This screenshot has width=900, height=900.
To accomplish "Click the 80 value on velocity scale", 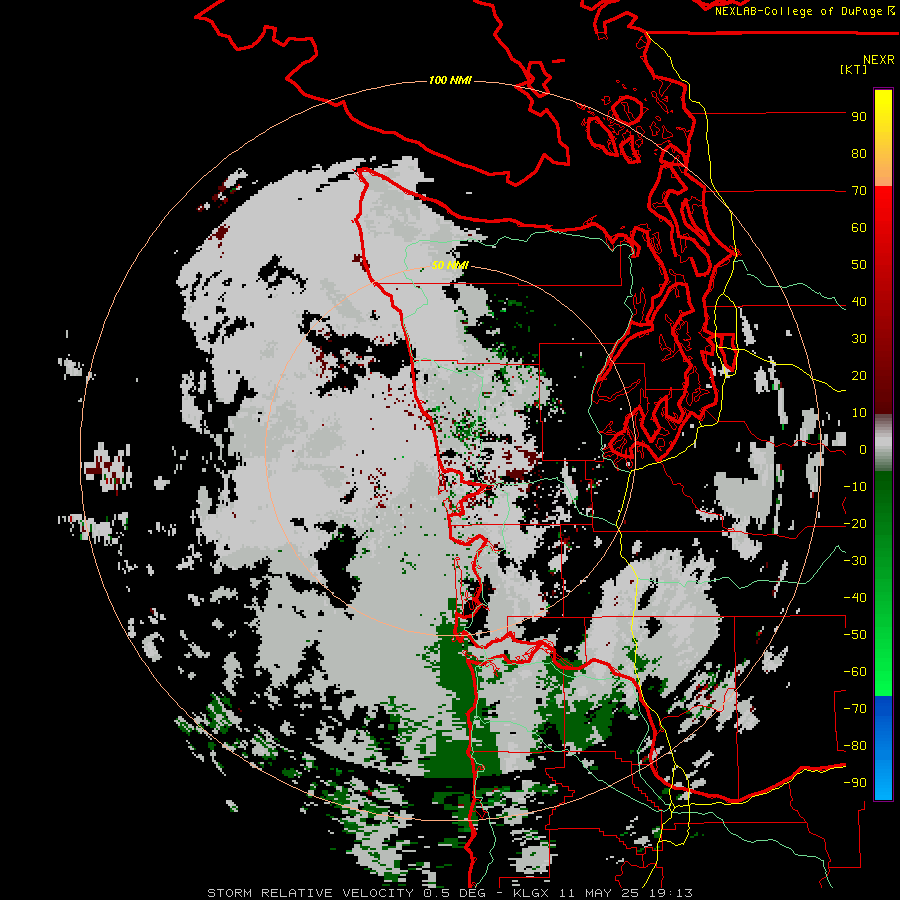I will click(859, 154).
